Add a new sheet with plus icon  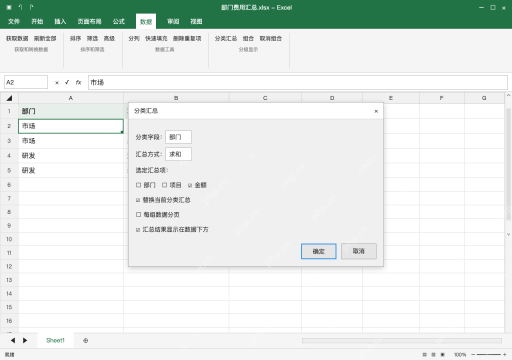pos(86,340)
